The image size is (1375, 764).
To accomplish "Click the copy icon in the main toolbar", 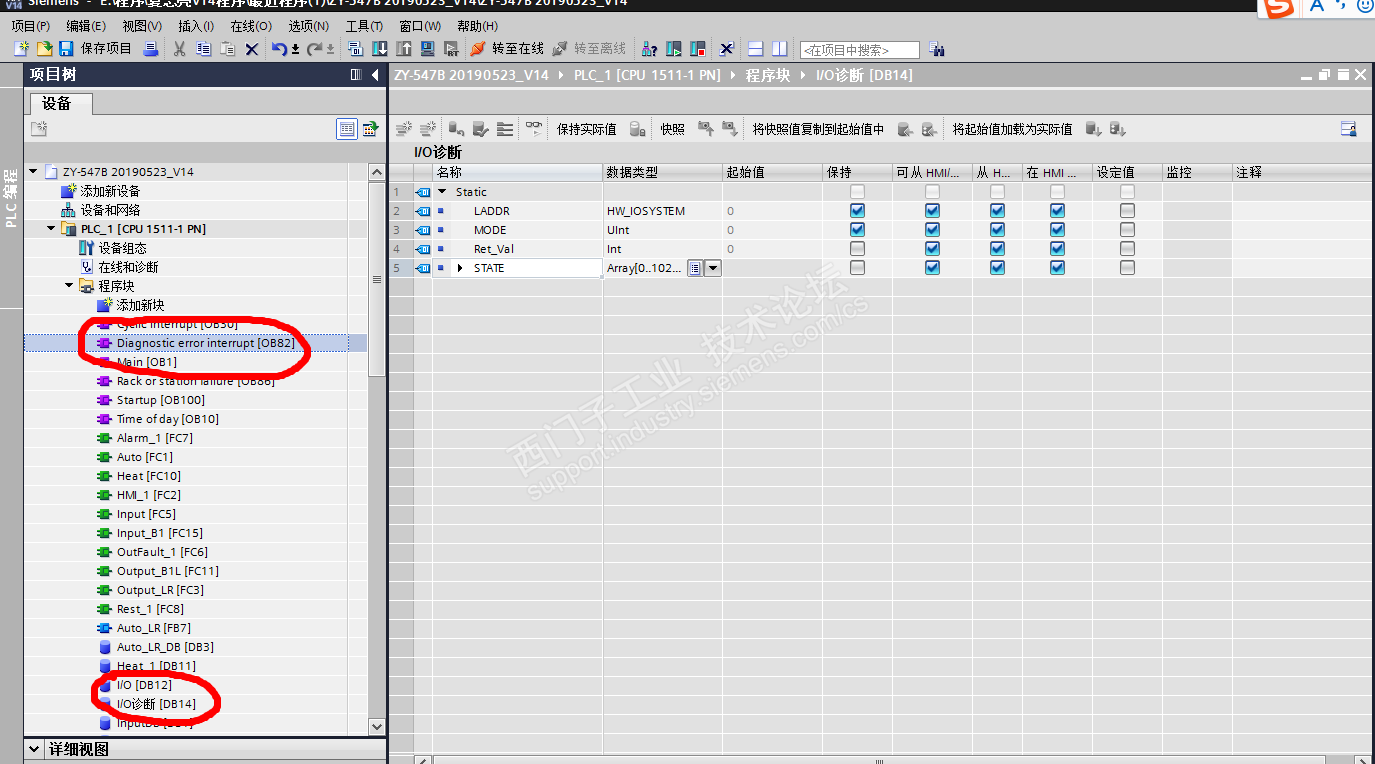I will [206, 49].
